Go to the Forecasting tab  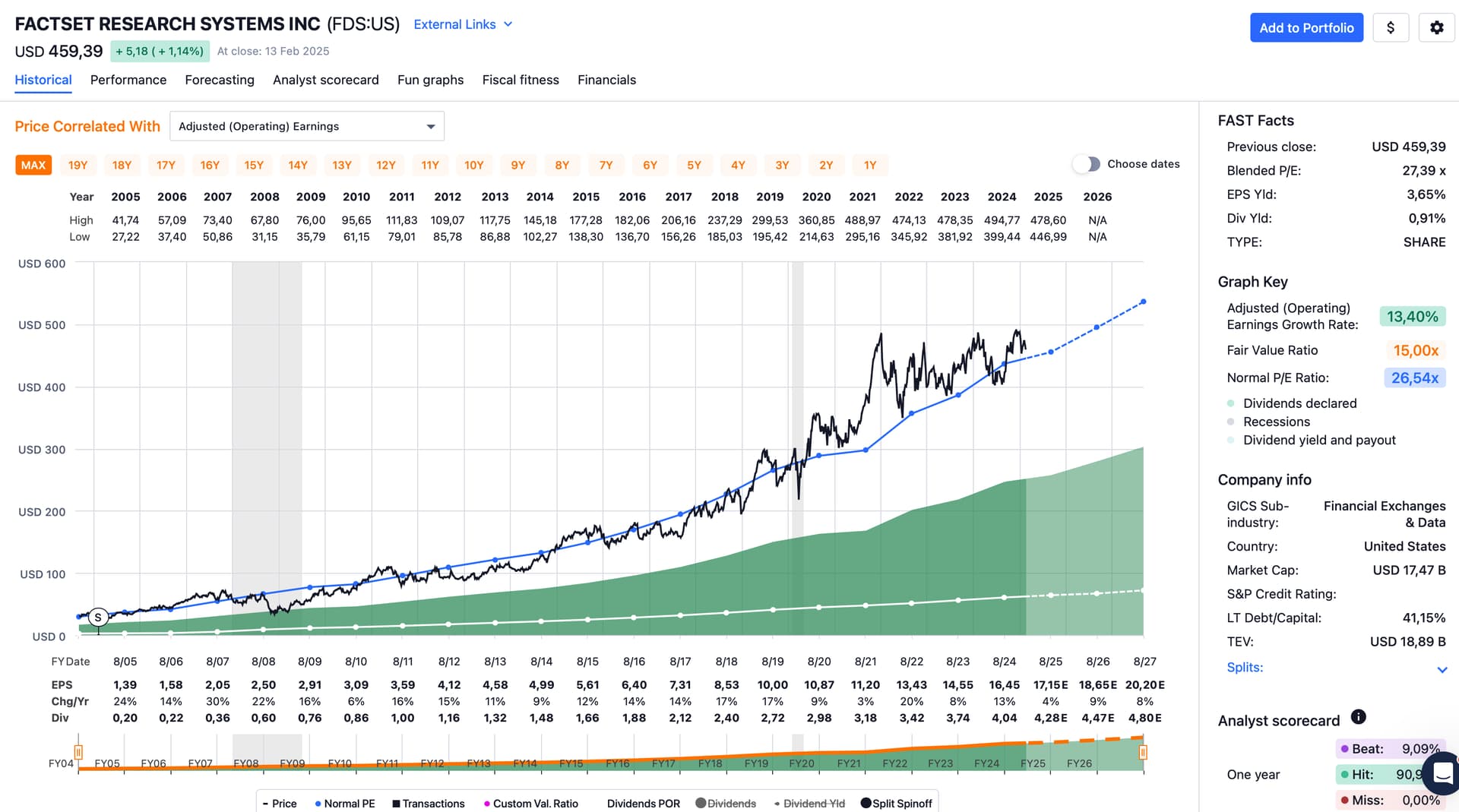[x=220, y=80]
